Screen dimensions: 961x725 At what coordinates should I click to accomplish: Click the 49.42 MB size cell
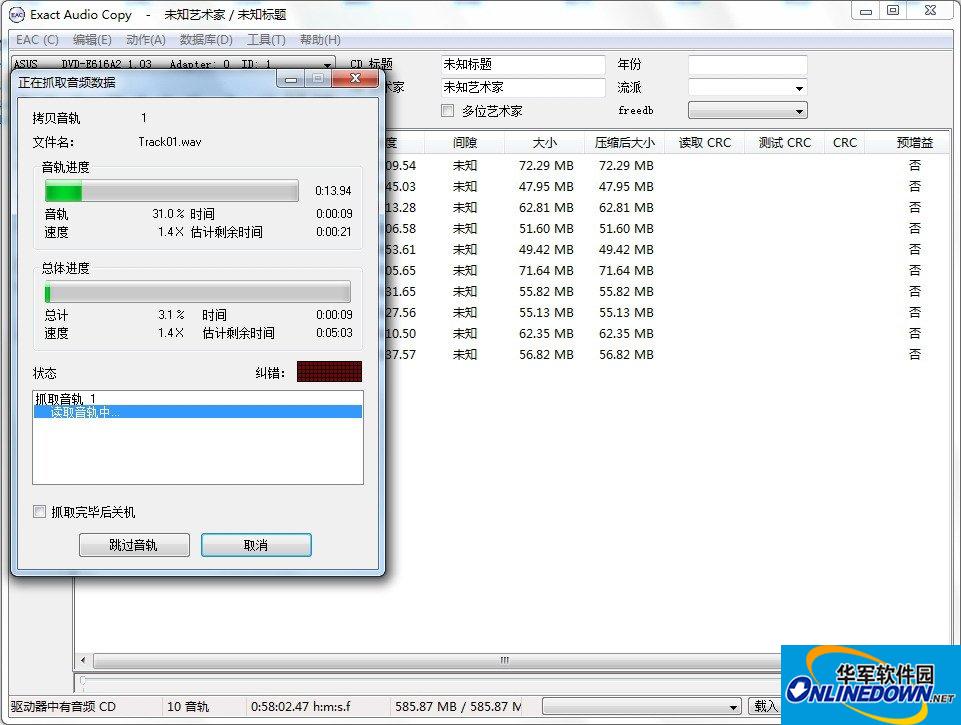[546, 249]
